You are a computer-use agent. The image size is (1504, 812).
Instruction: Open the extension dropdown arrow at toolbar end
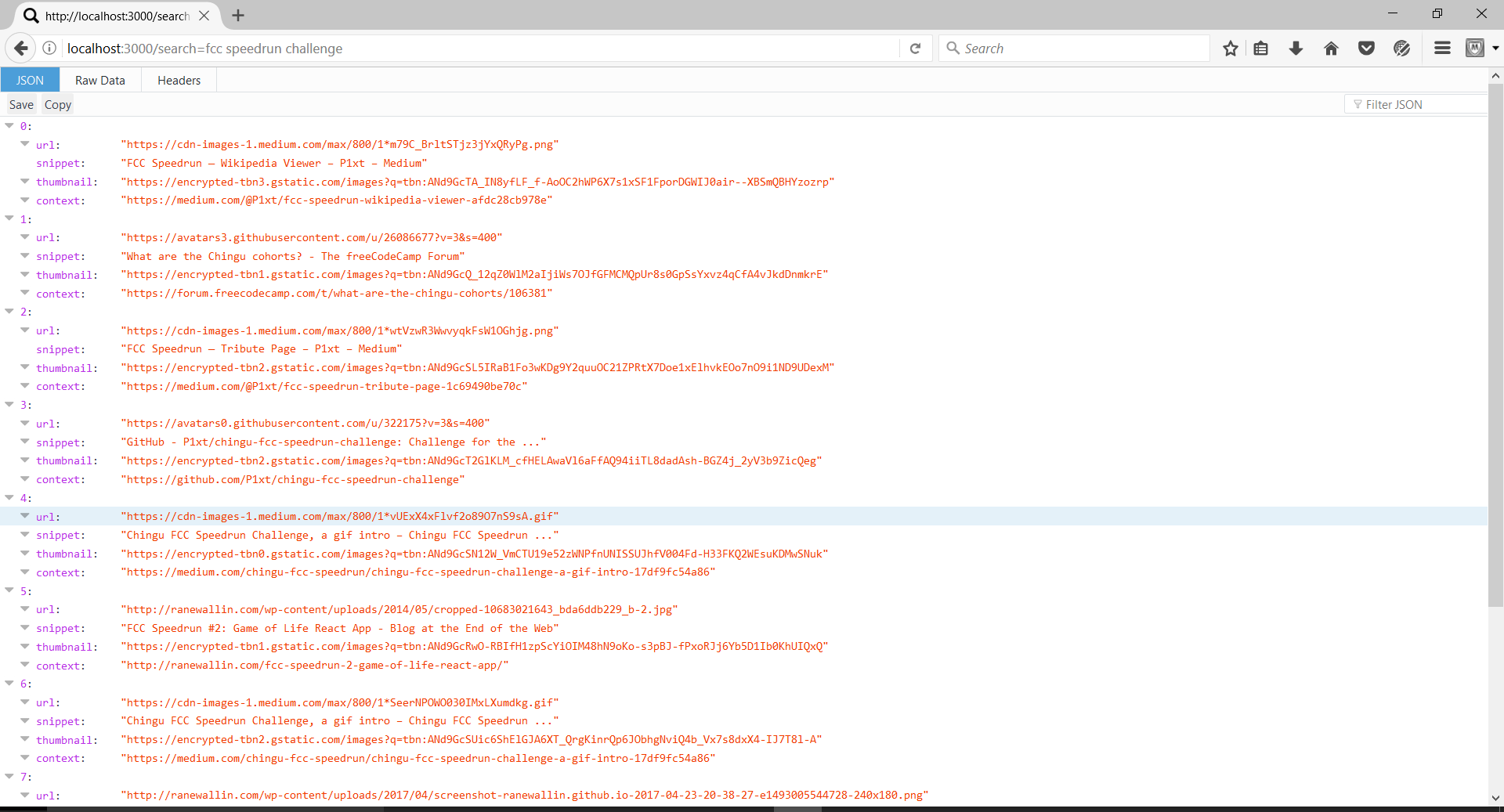pyautogui.click(x=1495, y=49)
